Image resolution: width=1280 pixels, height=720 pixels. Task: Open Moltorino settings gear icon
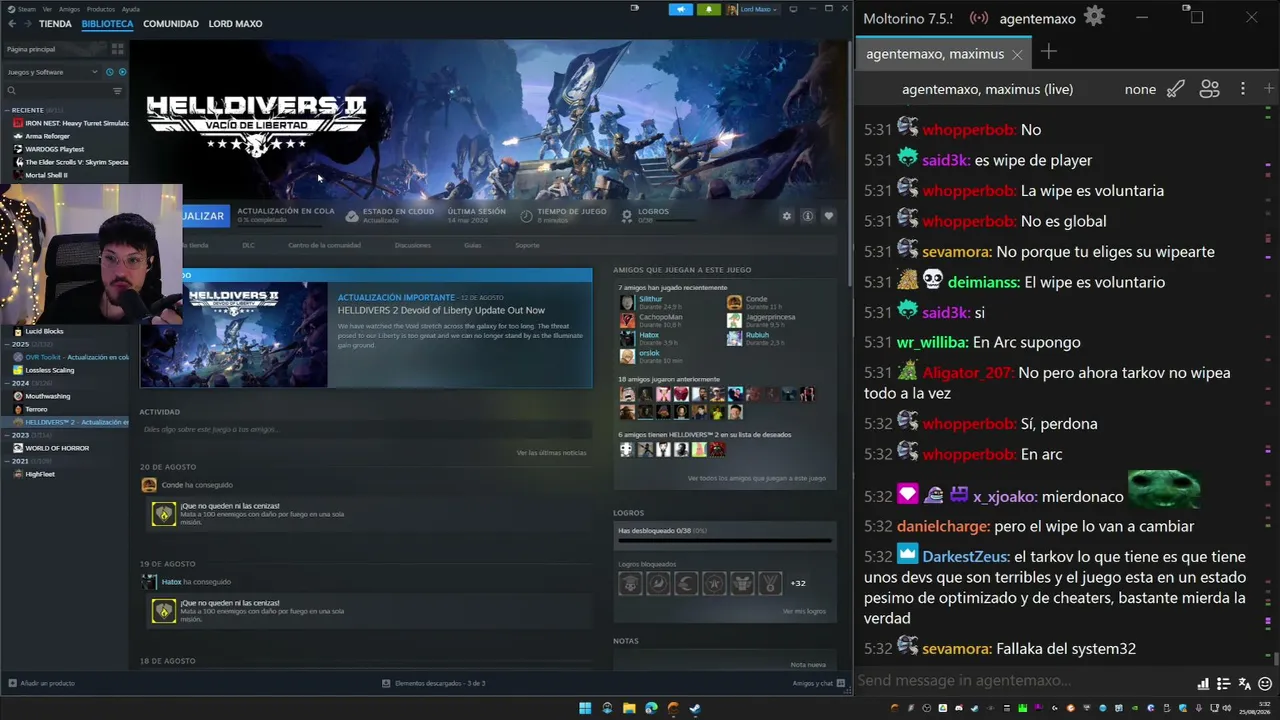click(x=1094, y=17)
